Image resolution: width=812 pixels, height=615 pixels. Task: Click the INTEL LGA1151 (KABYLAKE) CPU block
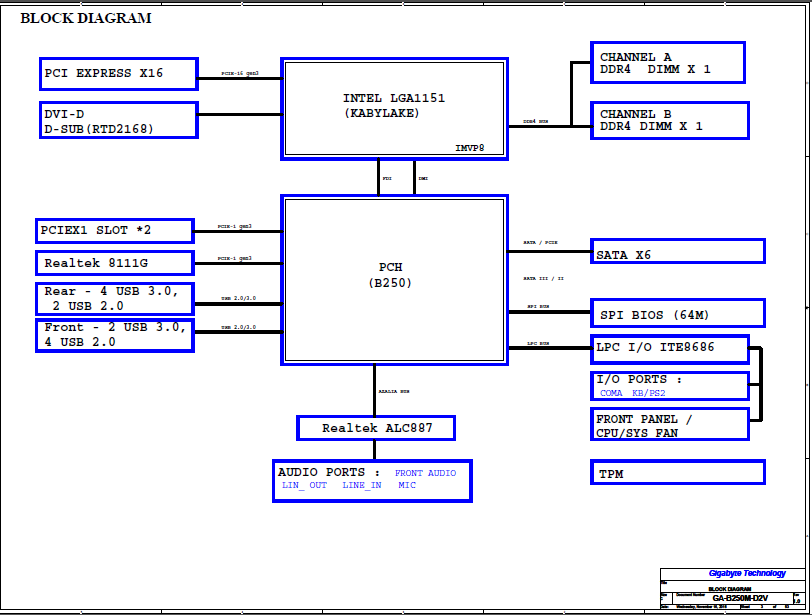pyautogui.click(x=394, y=108)
